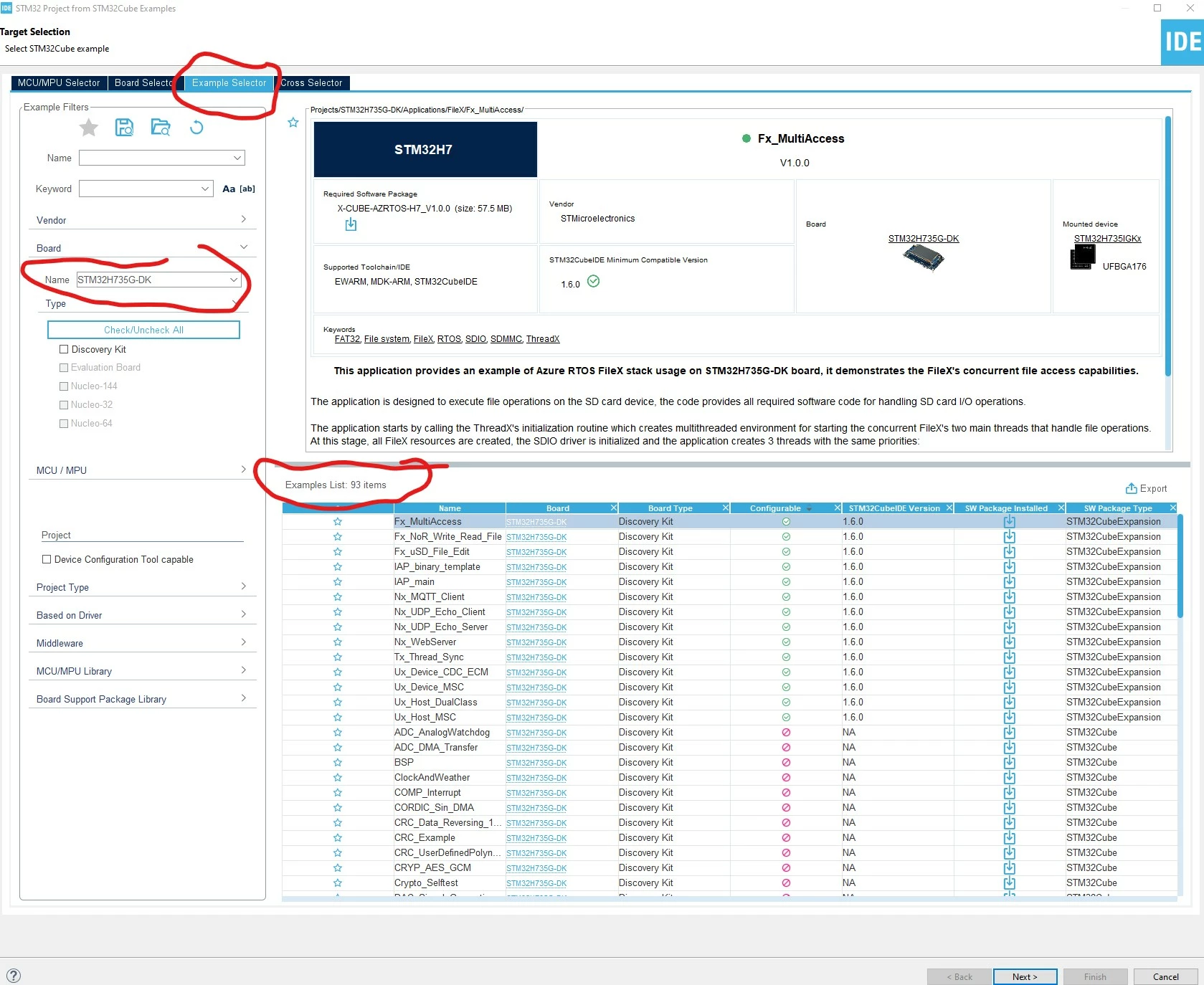Click the package download icon for Tx_Thread_Sync
The height and width of the screenshot is (985, 1204).
click(x=1010, y=657)
